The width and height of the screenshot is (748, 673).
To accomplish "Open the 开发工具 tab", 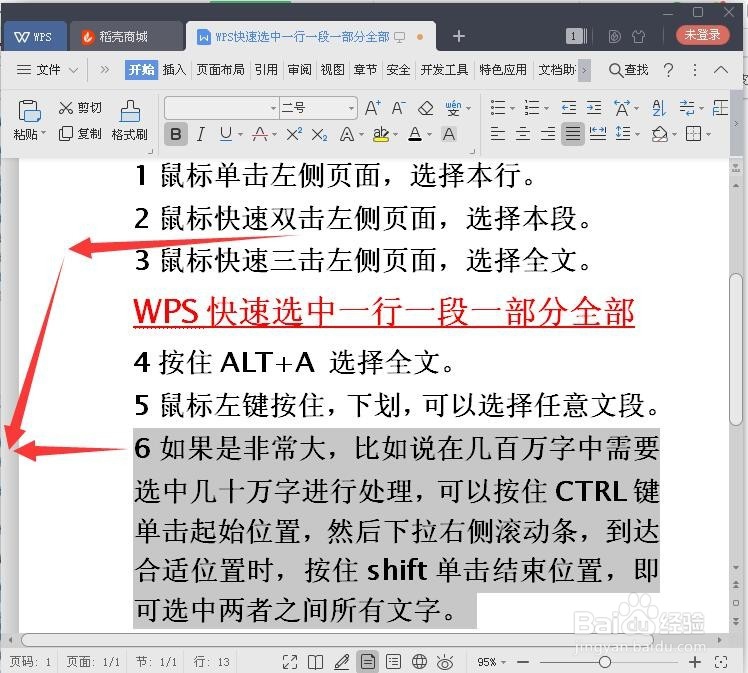I will [444, 70].
